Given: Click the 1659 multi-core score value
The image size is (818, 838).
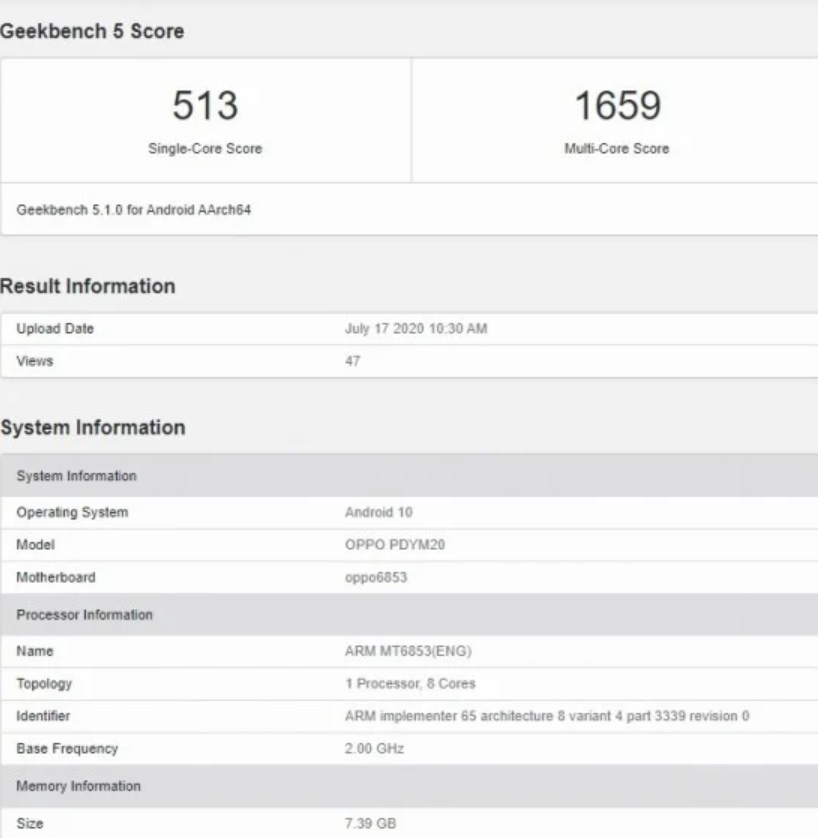Looking at the screenshot, I should [618, 105].
